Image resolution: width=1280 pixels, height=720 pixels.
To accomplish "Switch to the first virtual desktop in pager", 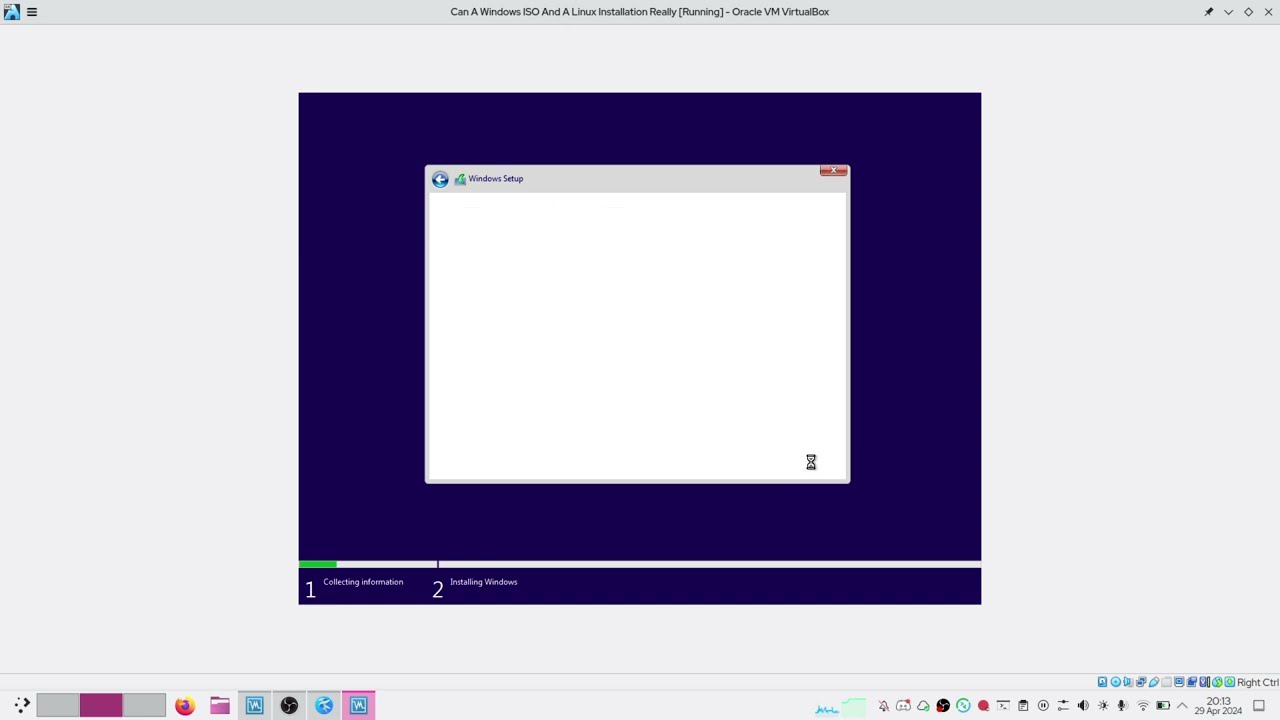I will (x=58, y=705).
